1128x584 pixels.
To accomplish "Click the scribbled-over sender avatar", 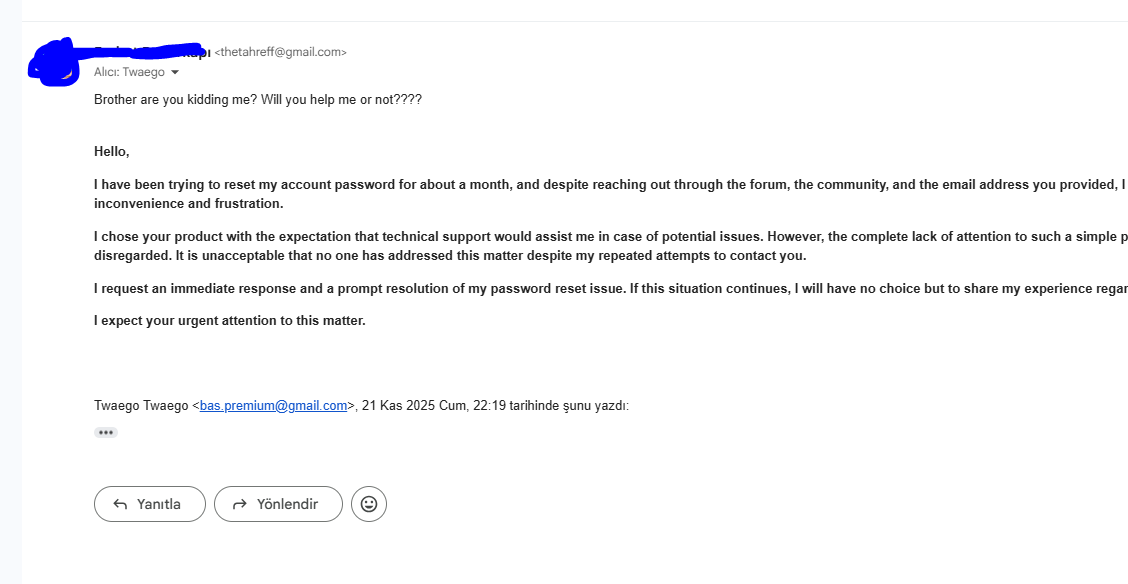I will (x=54, y=64).
